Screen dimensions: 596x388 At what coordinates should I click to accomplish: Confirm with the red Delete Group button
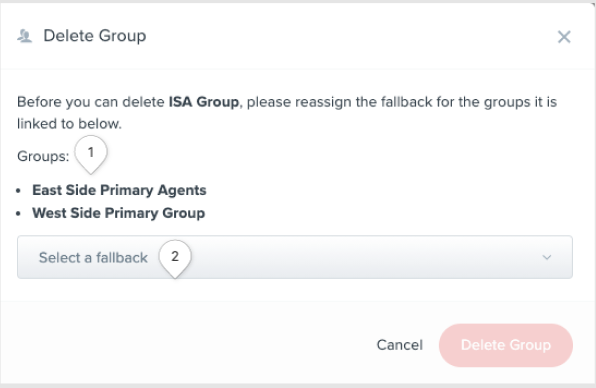coord(506,345)
